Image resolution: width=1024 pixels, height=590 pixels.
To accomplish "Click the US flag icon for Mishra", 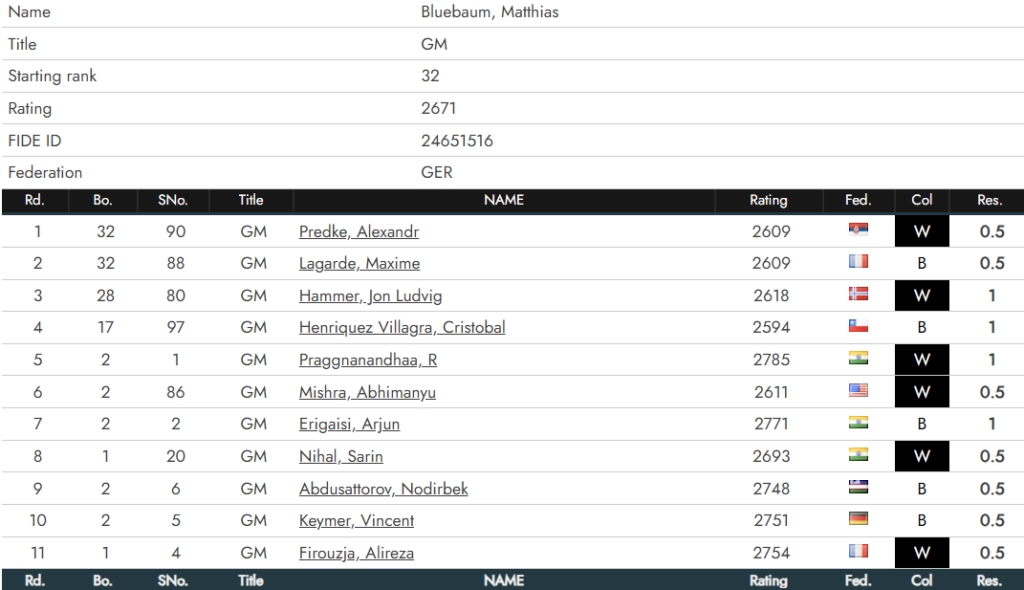I will (x=857, y=392).
